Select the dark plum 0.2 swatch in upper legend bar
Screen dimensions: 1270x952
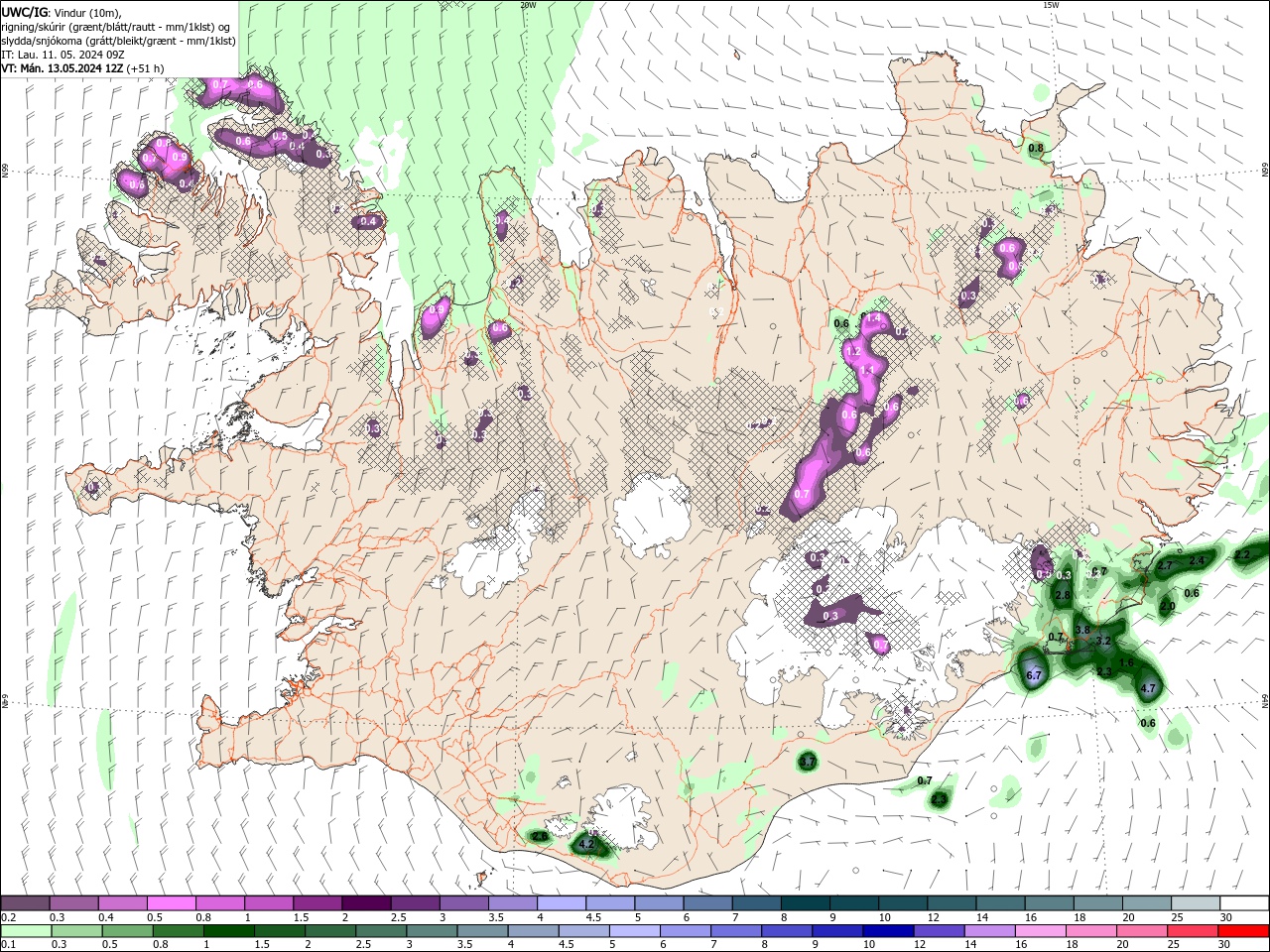(26, 903)
